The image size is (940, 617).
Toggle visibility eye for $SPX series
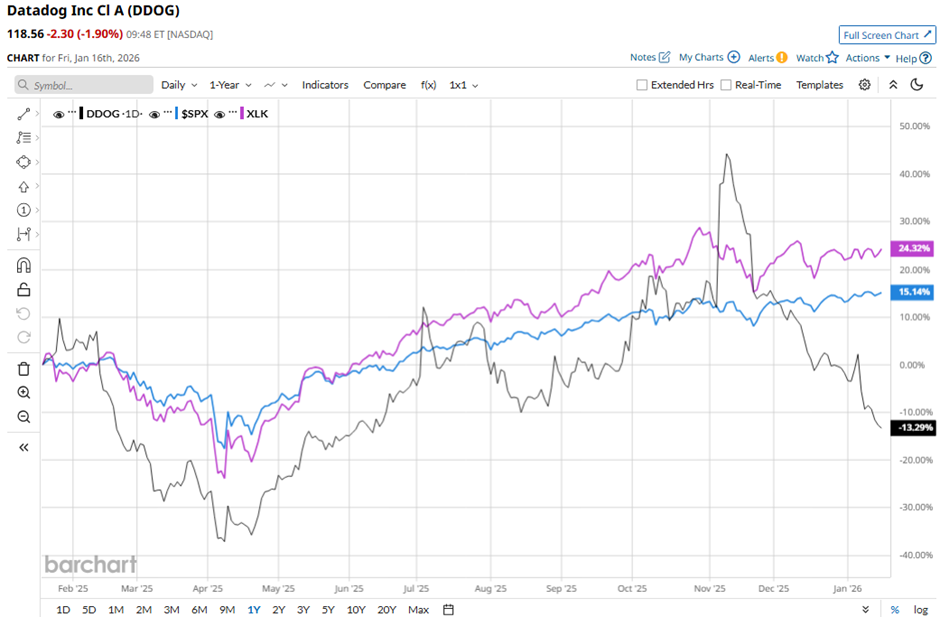[x=154, y=114]
